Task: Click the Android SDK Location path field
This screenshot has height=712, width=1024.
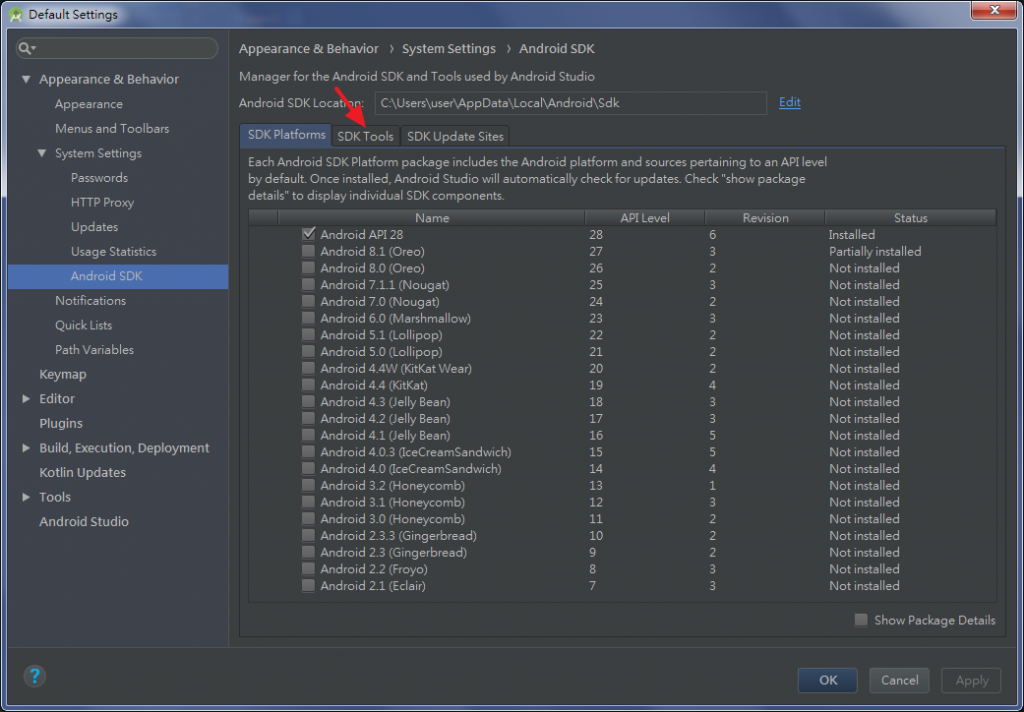Action: click(570, 103)
